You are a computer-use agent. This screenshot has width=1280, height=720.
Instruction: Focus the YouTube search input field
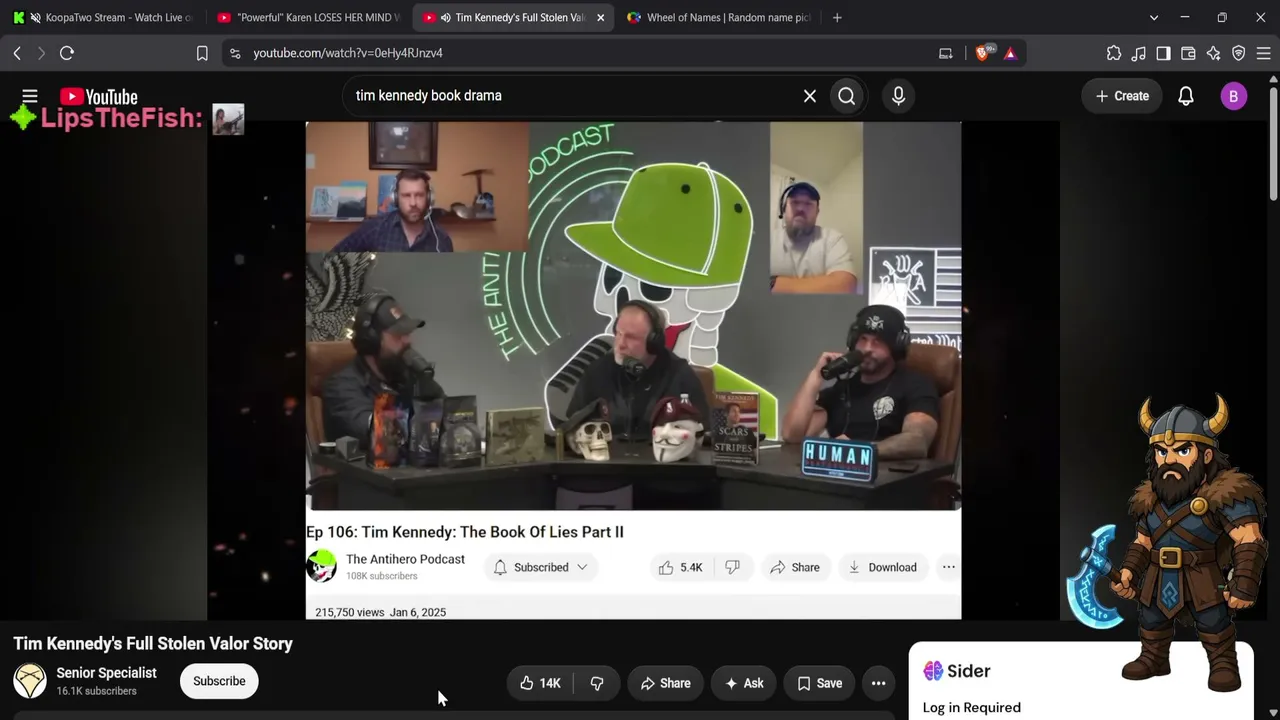[x=575, y=96]
